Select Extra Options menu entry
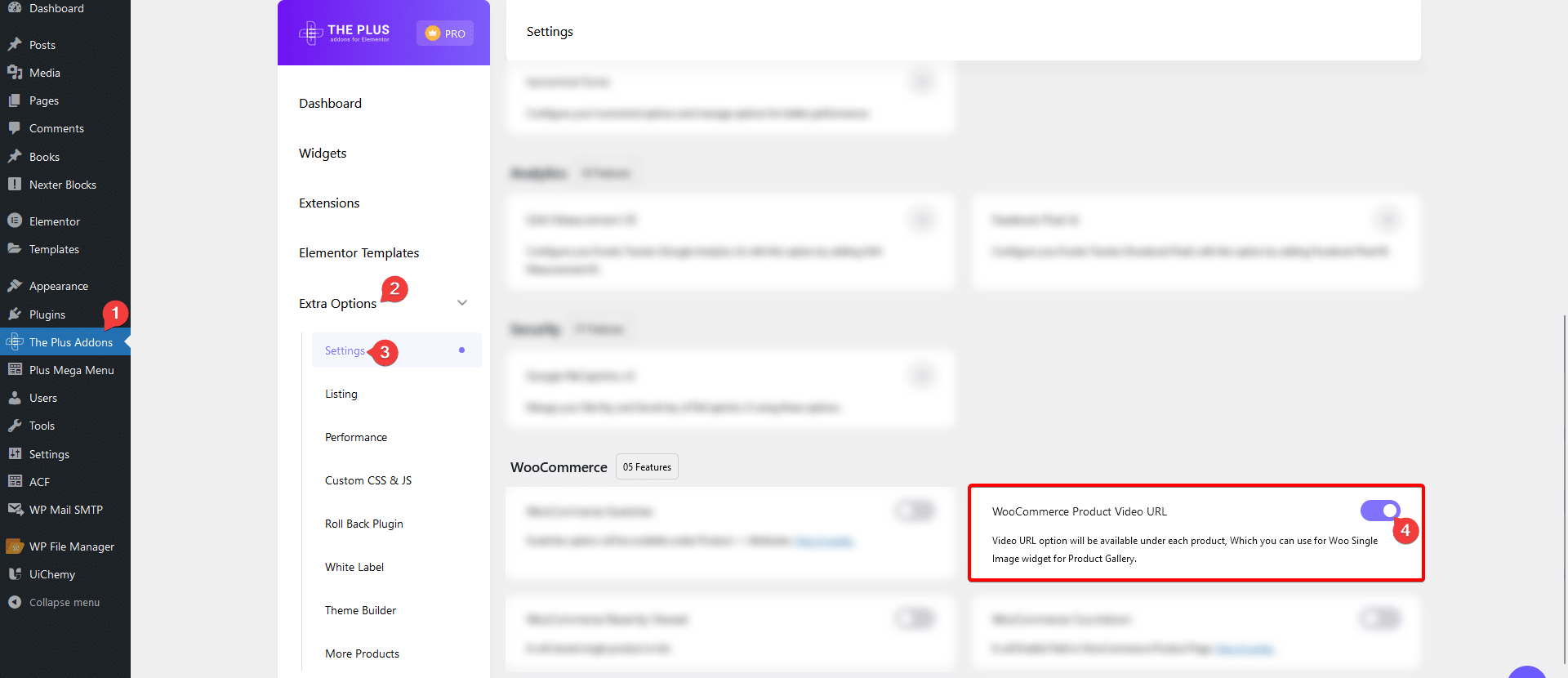Viewport: 1568px width, 678px height. [x=337, y=303]
